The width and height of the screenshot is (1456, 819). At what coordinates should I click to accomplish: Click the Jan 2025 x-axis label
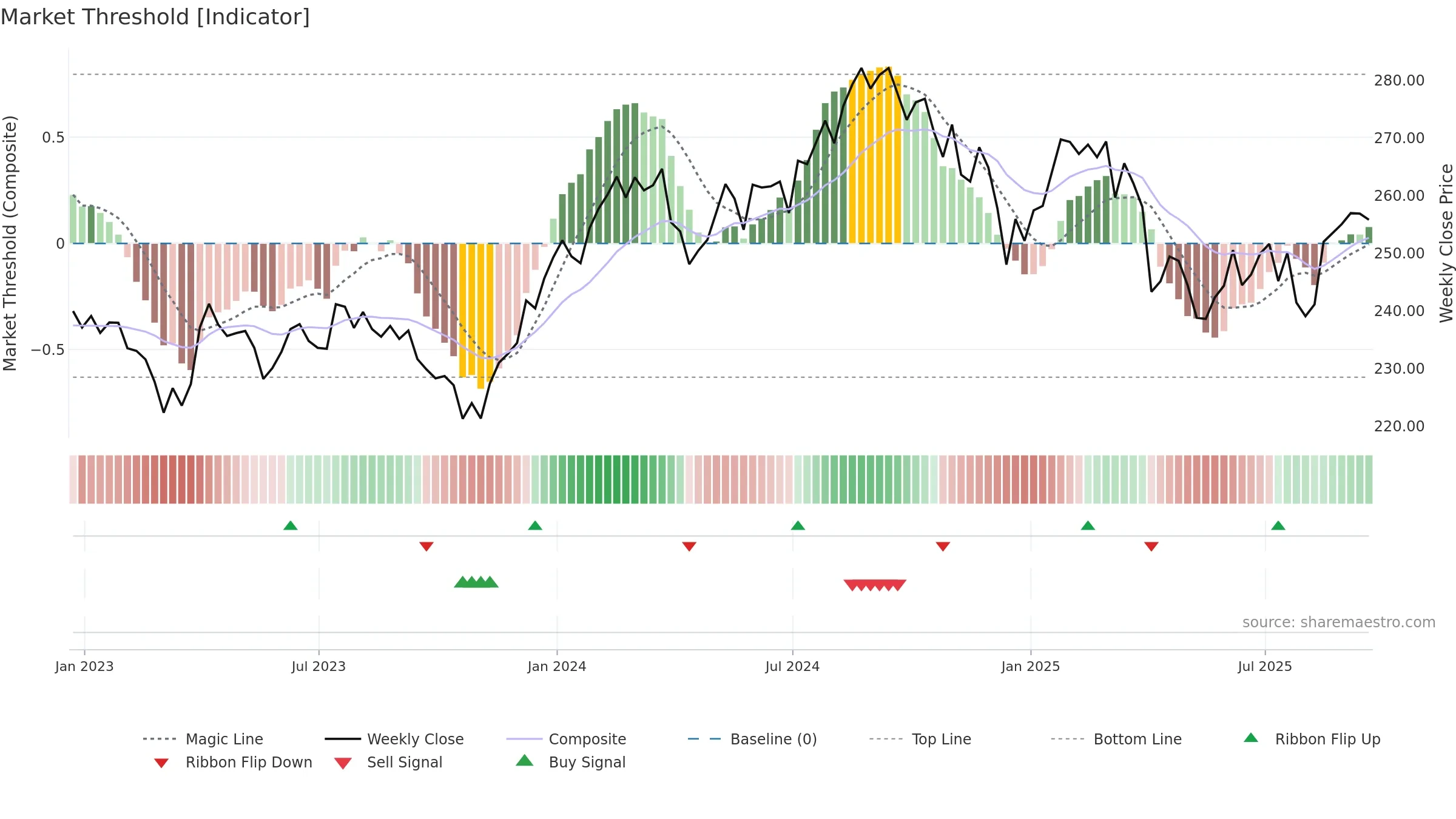point(1031,666)
